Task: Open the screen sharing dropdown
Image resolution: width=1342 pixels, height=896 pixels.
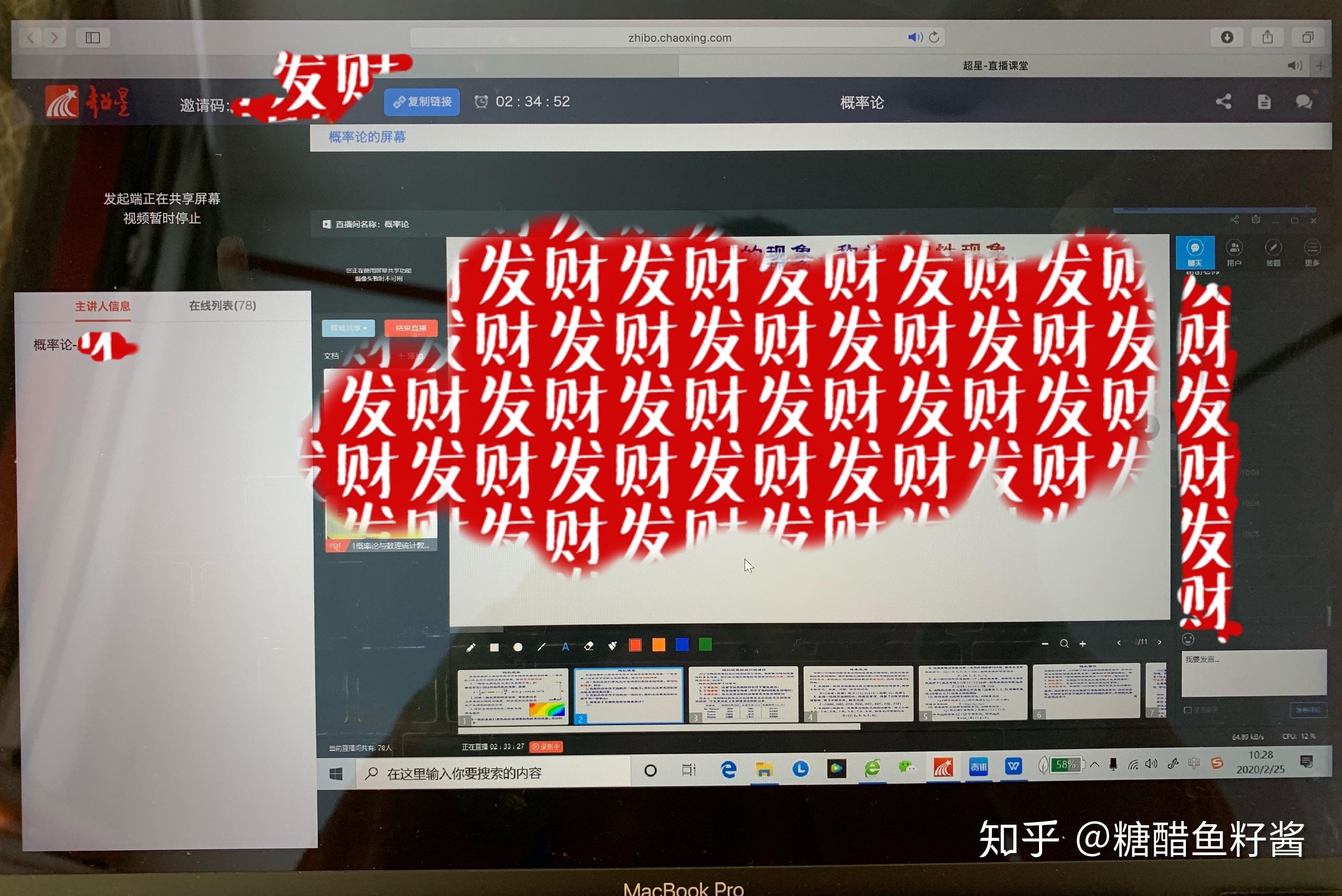Action: [349, 328]
